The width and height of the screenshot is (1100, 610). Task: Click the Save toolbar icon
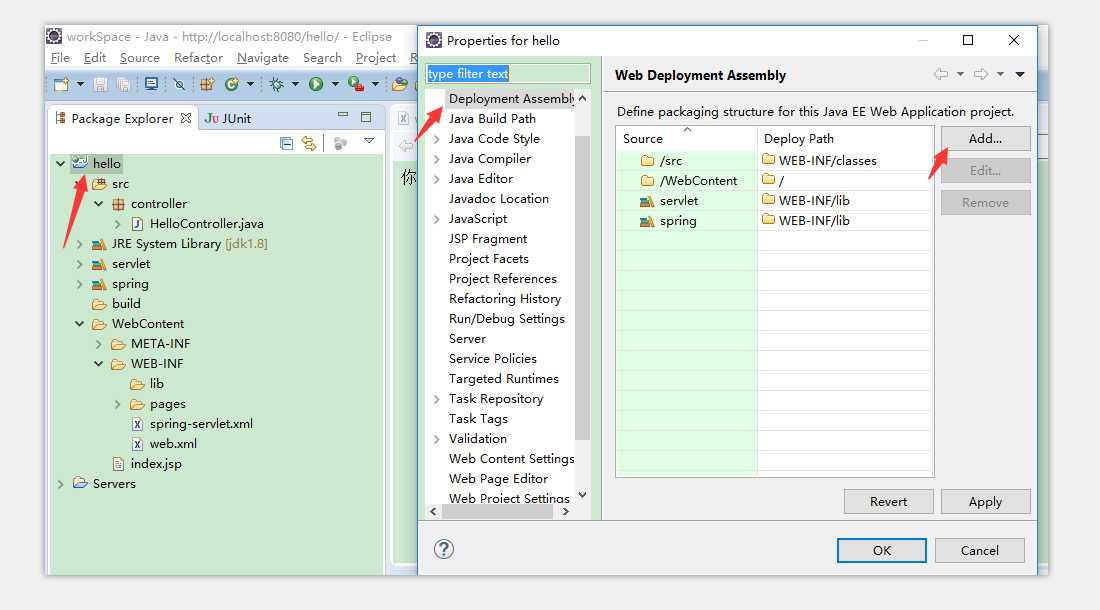[100, 85]
